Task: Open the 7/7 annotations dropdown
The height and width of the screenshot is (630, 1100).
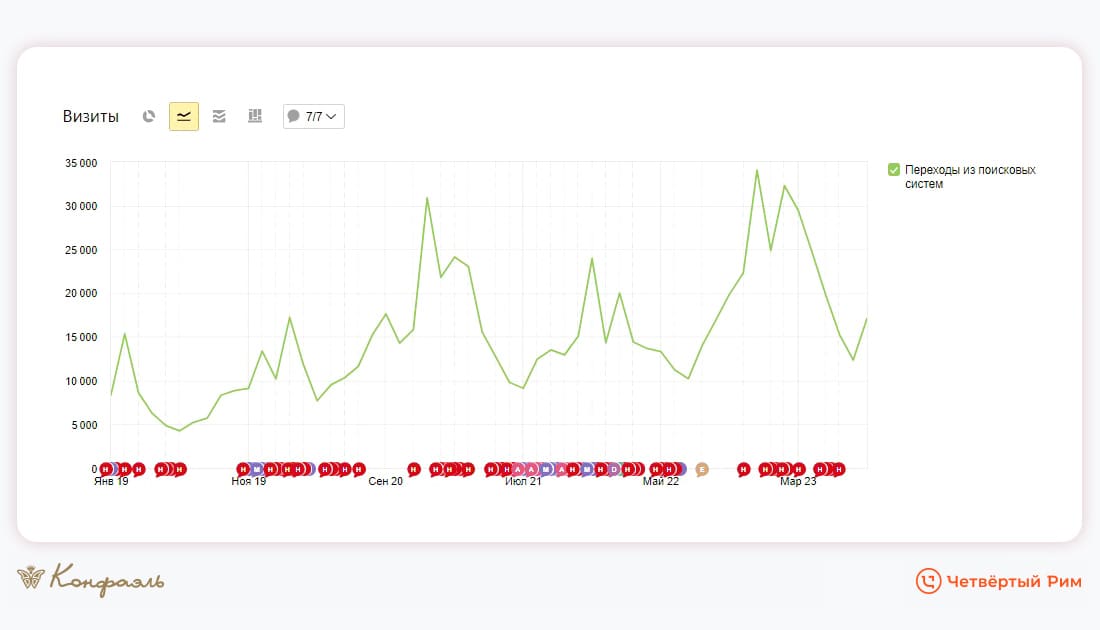Action: click(314, 116)
